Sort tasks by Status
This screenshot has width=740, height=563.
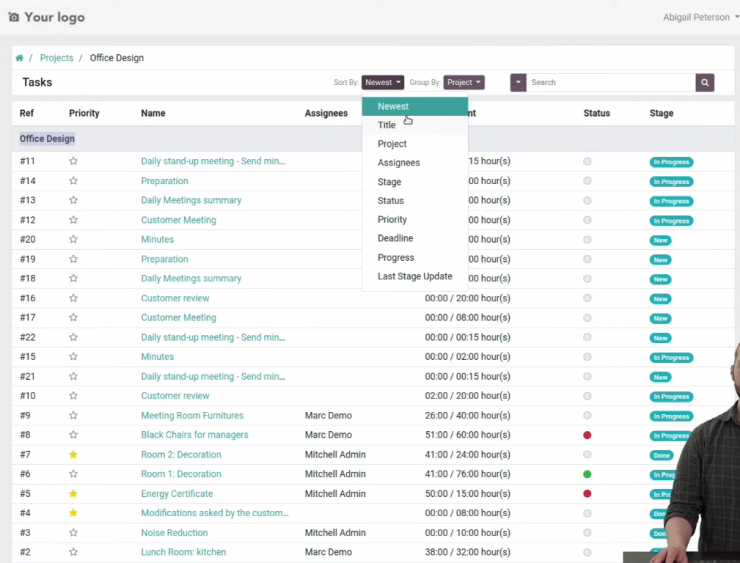pos(415,201)
